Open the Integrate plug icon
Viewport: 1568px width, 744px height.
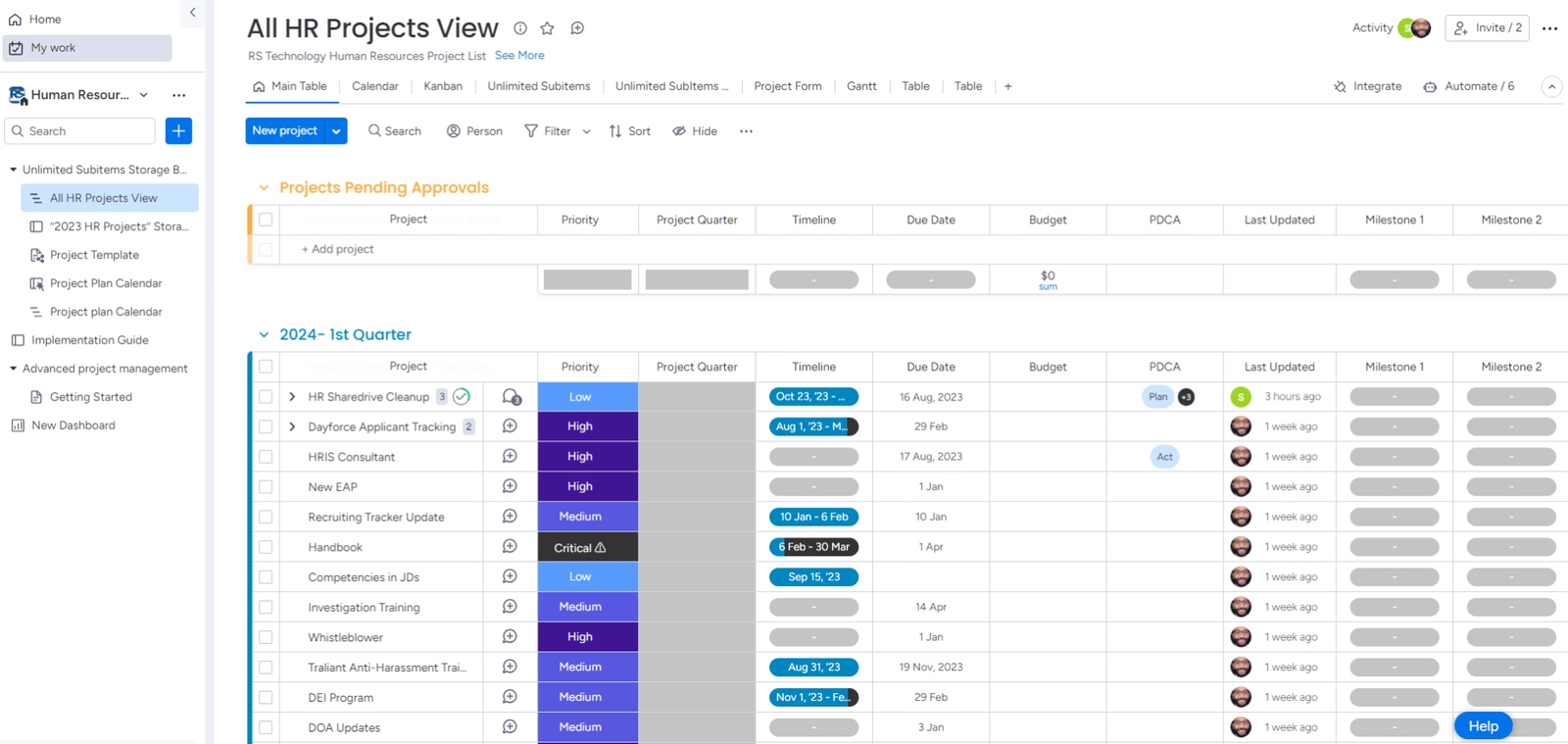(x=1340, y=86)
